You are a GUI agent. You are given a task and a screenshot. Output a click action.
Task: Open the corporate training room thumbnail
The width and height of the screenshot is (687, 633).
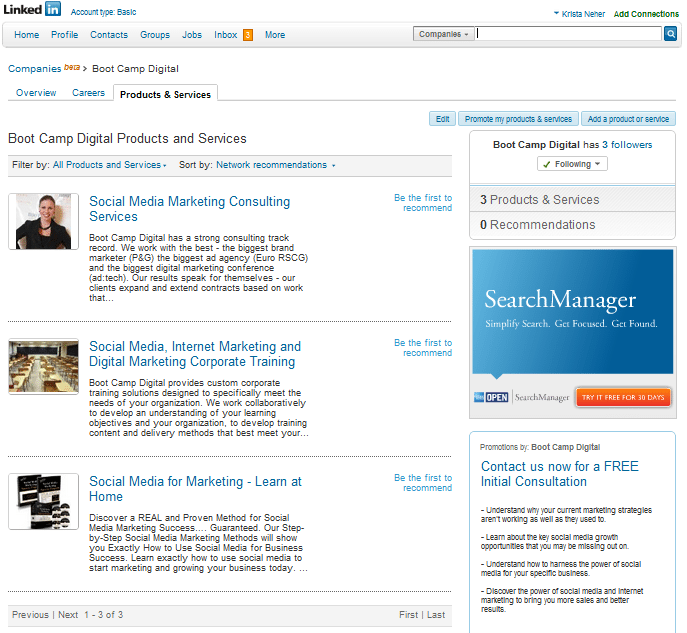pyautogui.click(x=43, y=366)
